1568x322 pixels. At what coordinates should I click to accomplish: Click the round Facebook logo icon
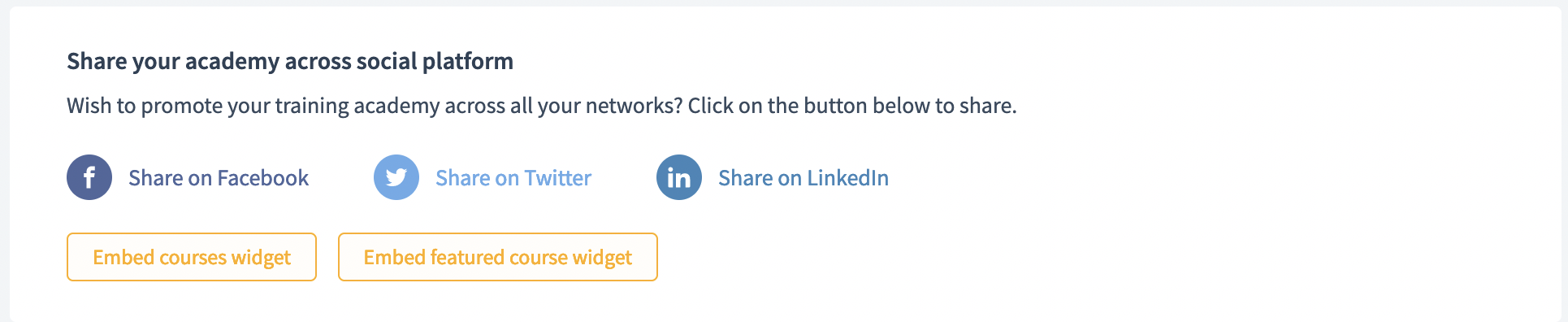click(89, 177)
